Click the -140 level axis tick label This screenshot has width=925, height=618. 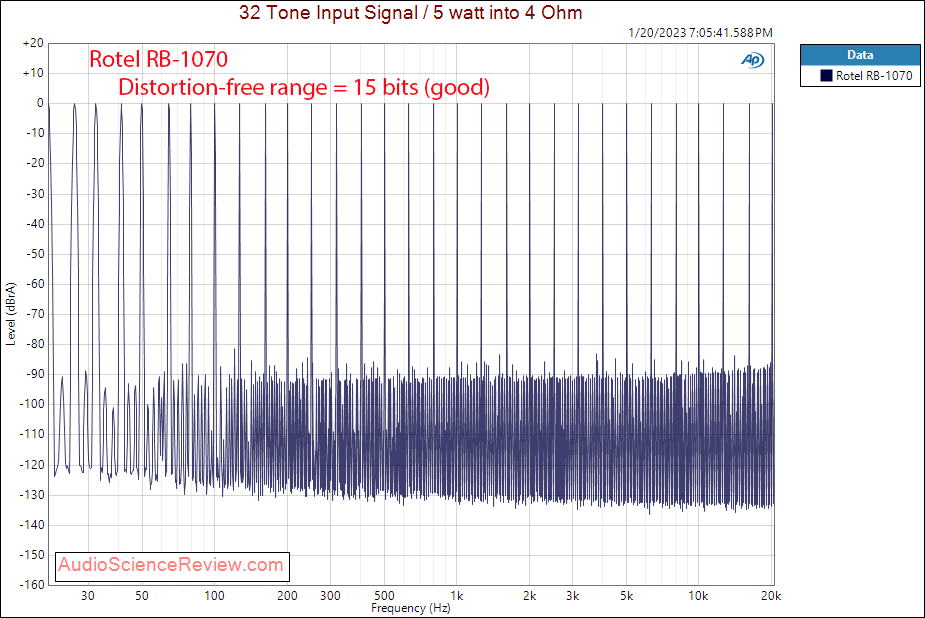click(x=32, y=525)
